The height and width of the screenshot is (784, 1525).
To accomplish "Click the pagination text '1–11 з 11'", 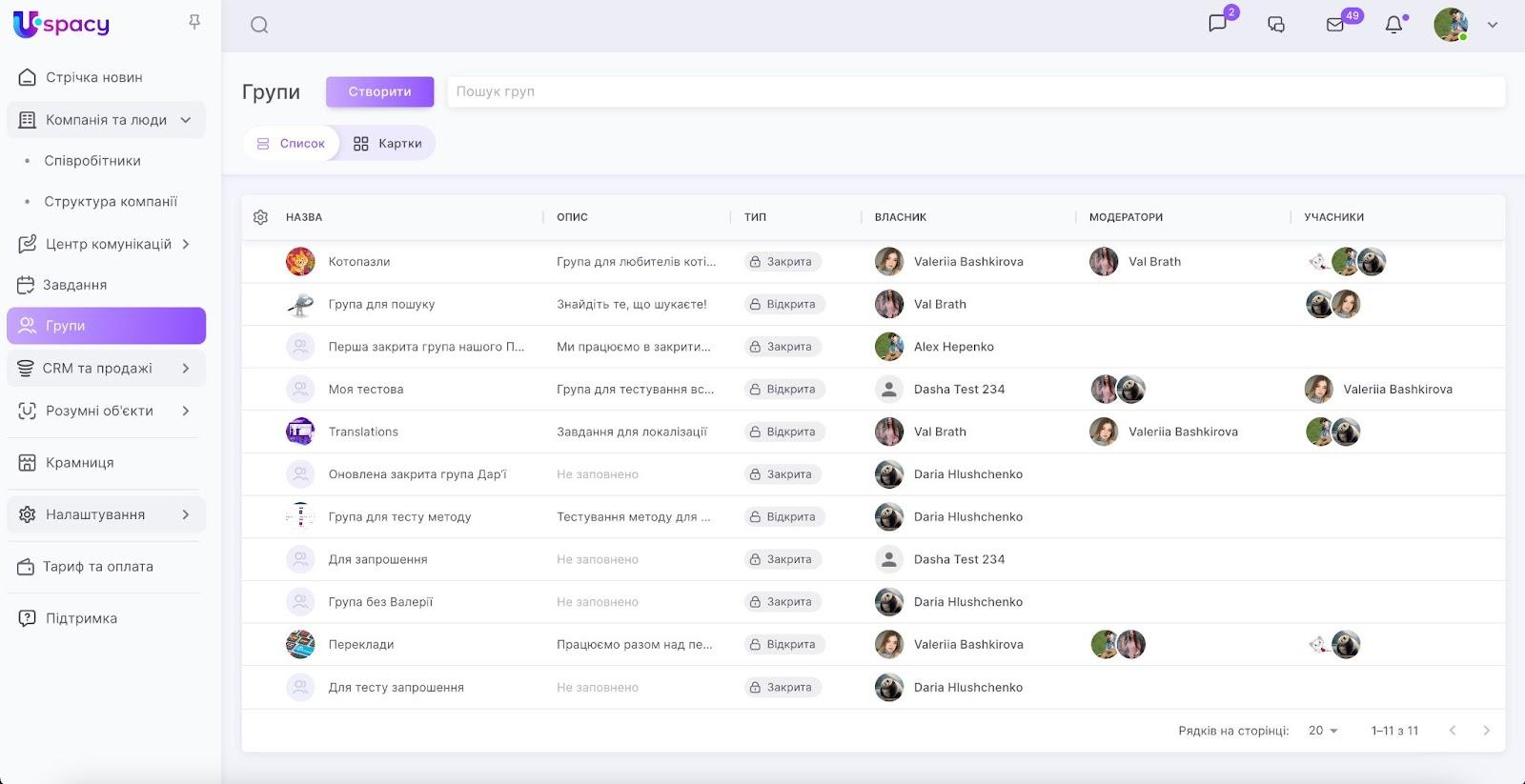I will [x=1394, y=731].
